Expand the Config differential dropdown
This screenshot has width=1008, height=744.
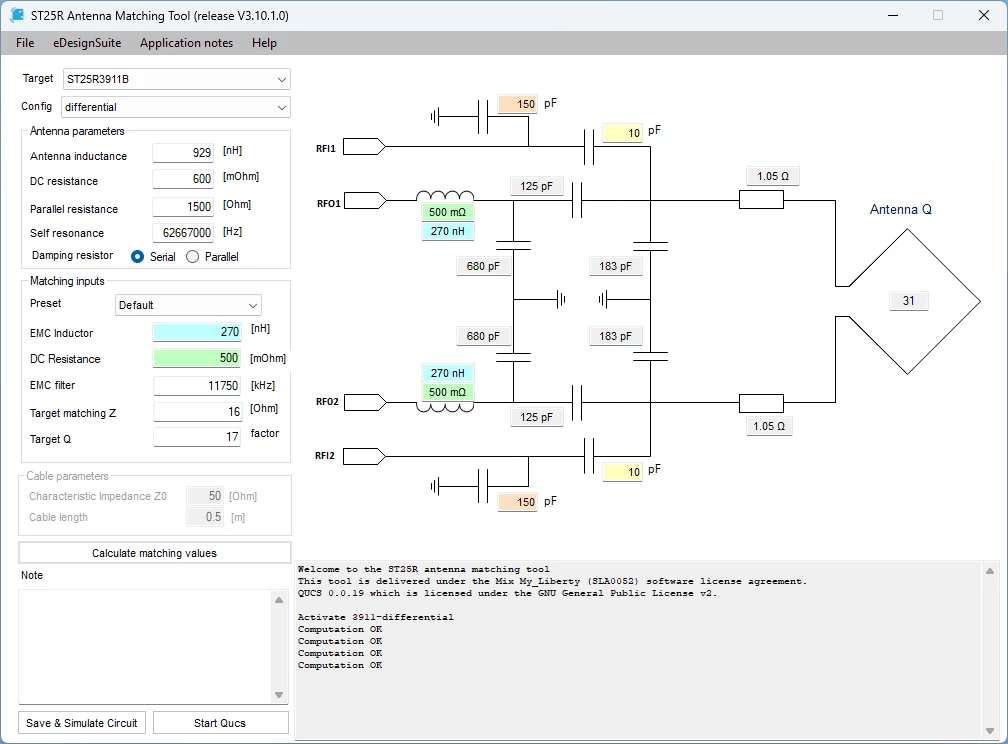(x=176, y=107)
